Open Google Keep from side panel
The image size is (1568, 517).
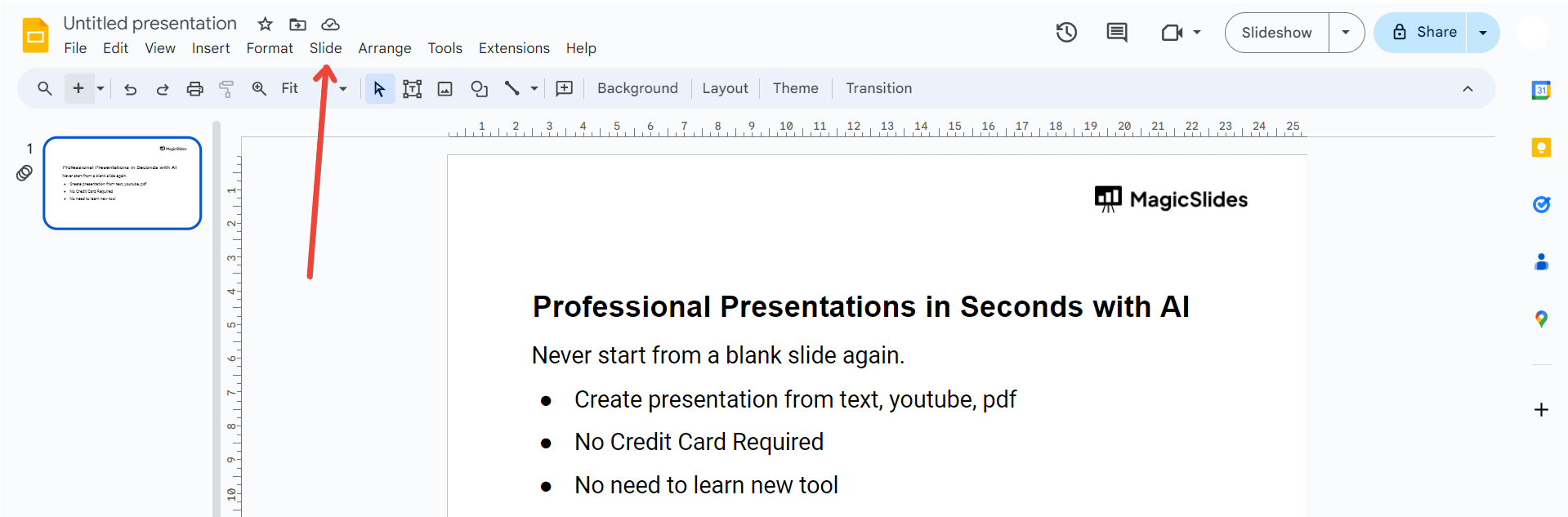pos(1541,148)
